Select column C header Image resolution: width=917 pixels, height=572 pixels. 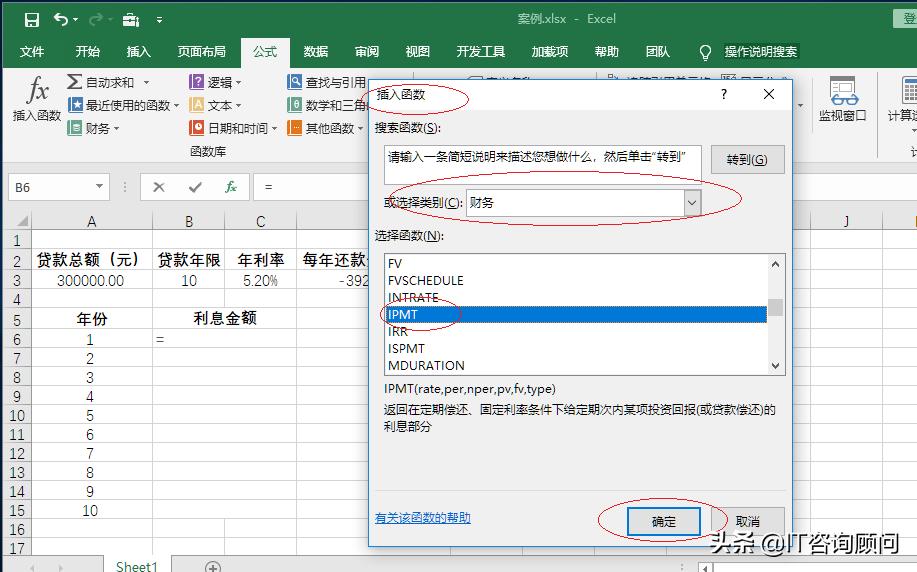point(261,222)
